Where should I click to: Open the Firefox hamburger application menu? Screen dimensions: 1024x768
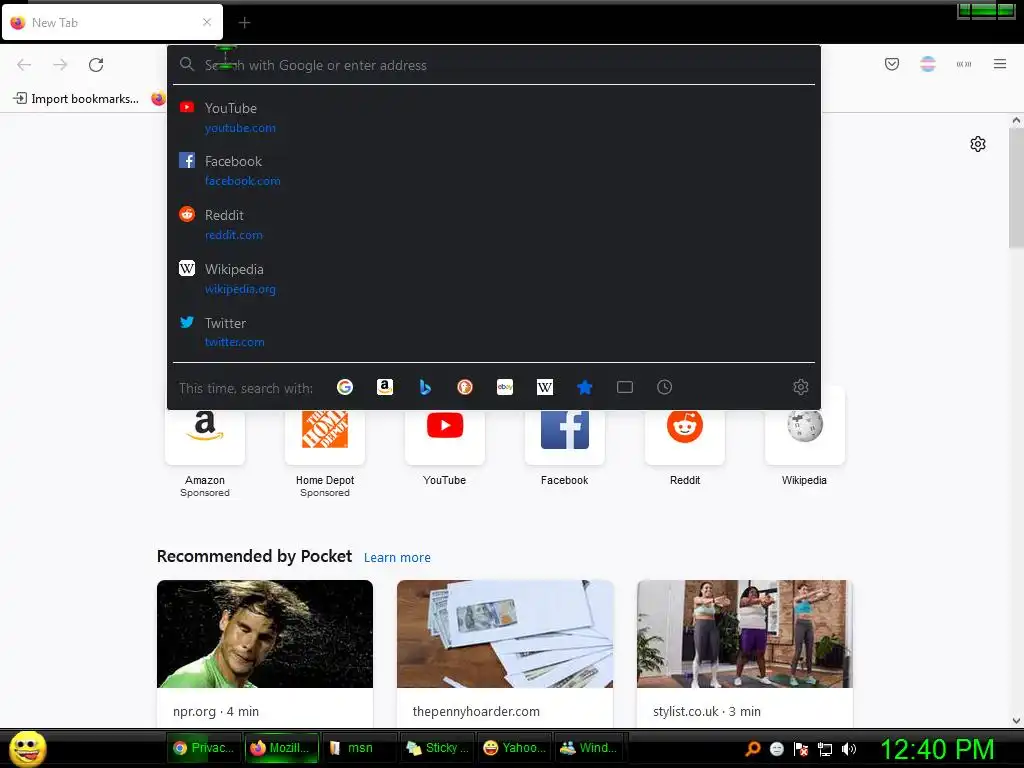[x=999, y=64]
